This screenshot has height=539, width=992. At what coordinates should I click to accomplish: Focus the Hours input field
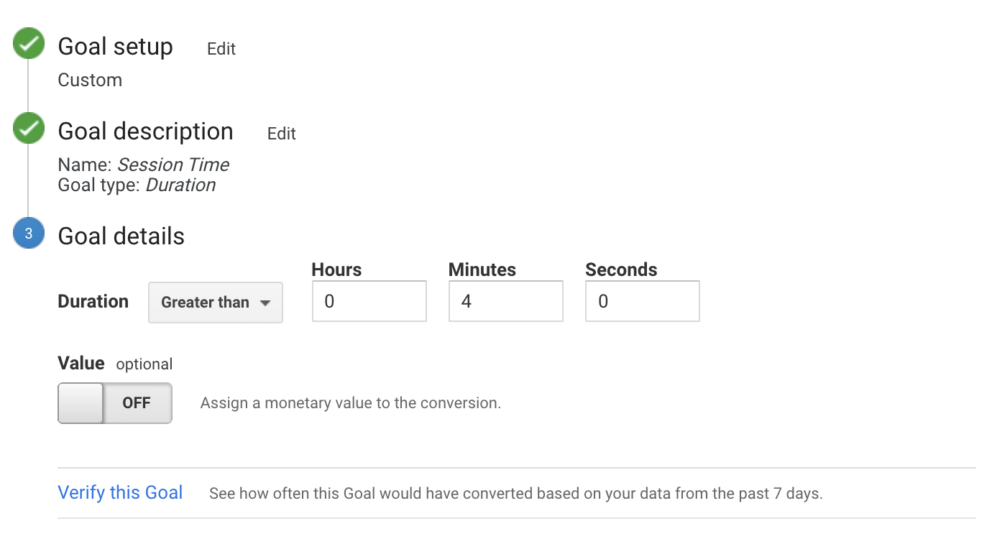click(x=369, y=301)
